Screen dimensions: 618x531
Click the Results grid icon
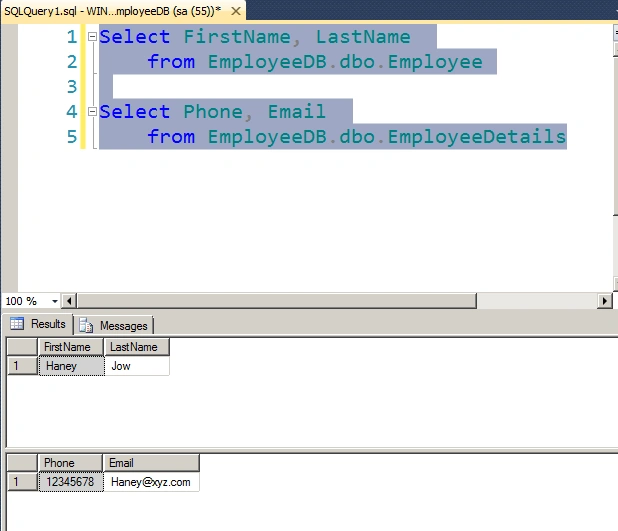(x=17, y=324)
